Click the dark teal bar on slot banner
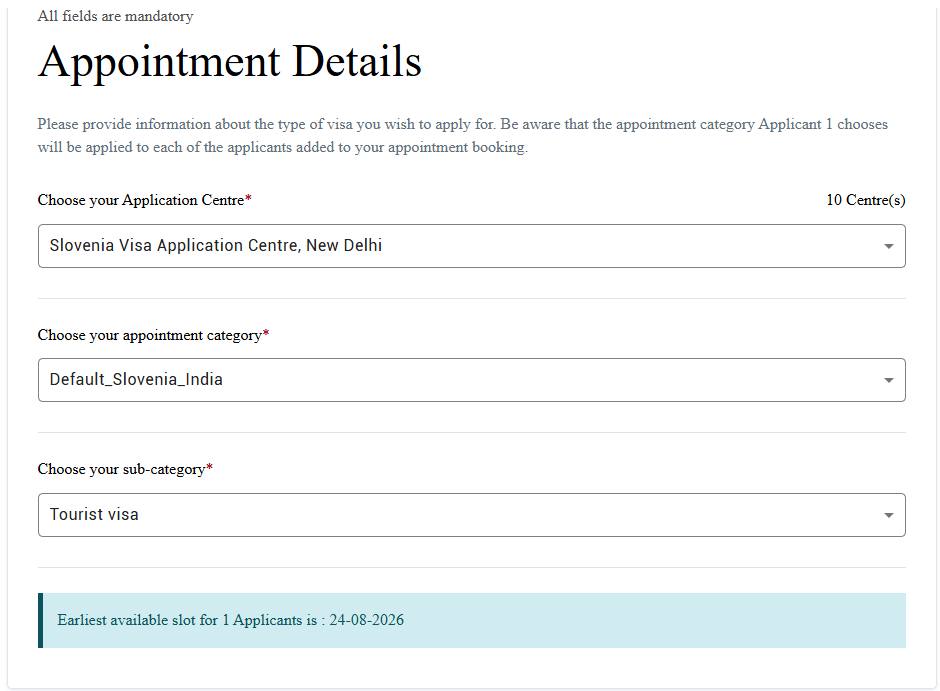The width and height of the screenshot is (940, 691). (x=40, y=620)
